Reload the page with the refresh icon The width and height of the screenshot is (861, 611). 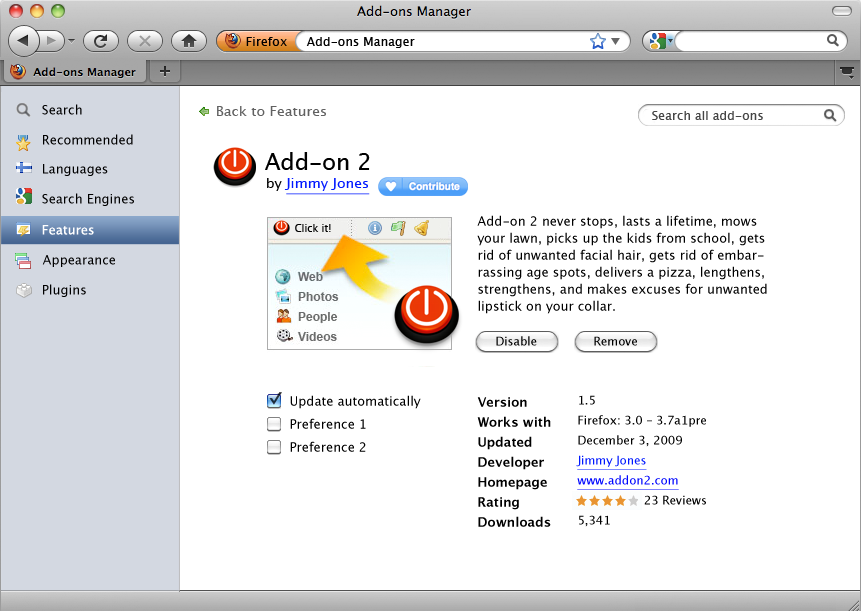coord(100,41)
